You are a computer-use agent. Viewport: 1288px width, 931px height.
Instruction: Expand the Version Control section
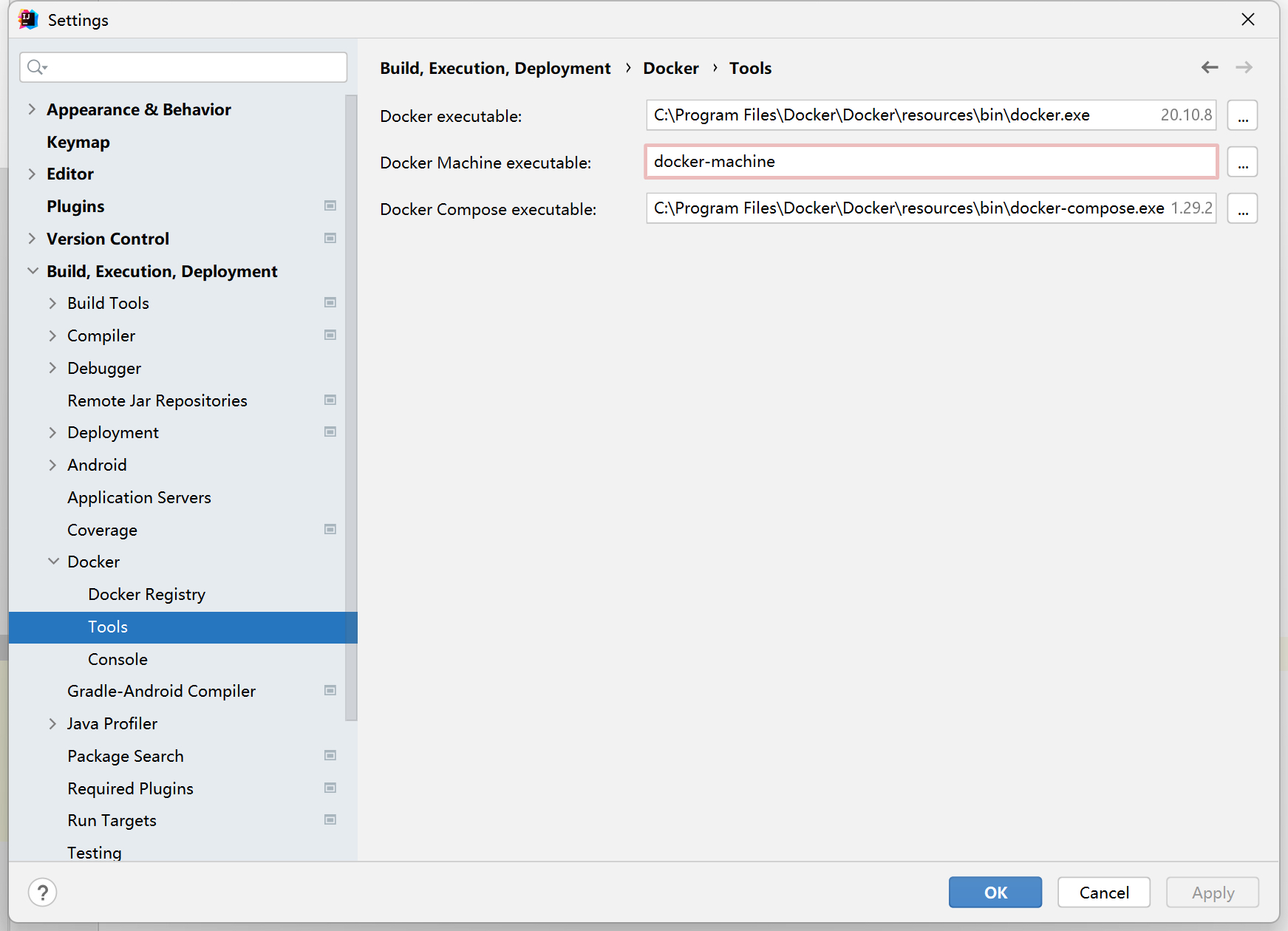coord(32,239)
